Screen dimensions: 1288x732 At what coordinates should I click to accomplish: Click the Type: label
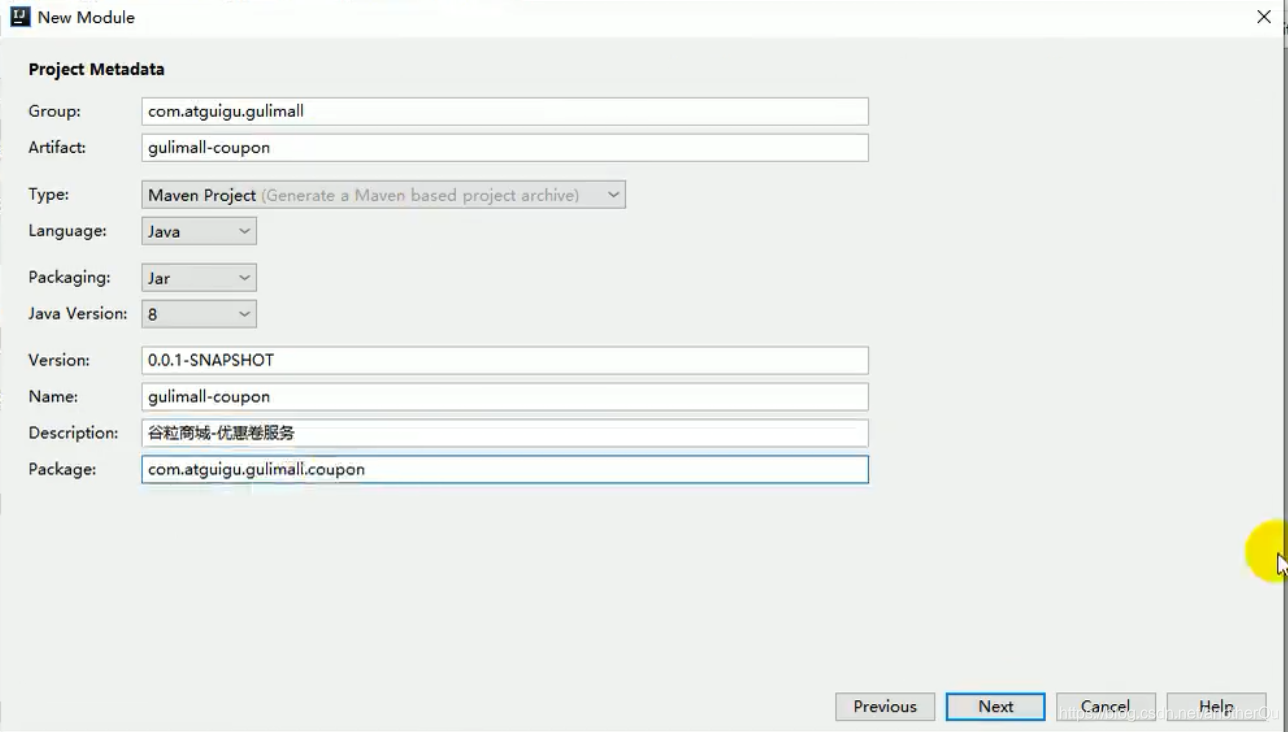click(49, 194)
